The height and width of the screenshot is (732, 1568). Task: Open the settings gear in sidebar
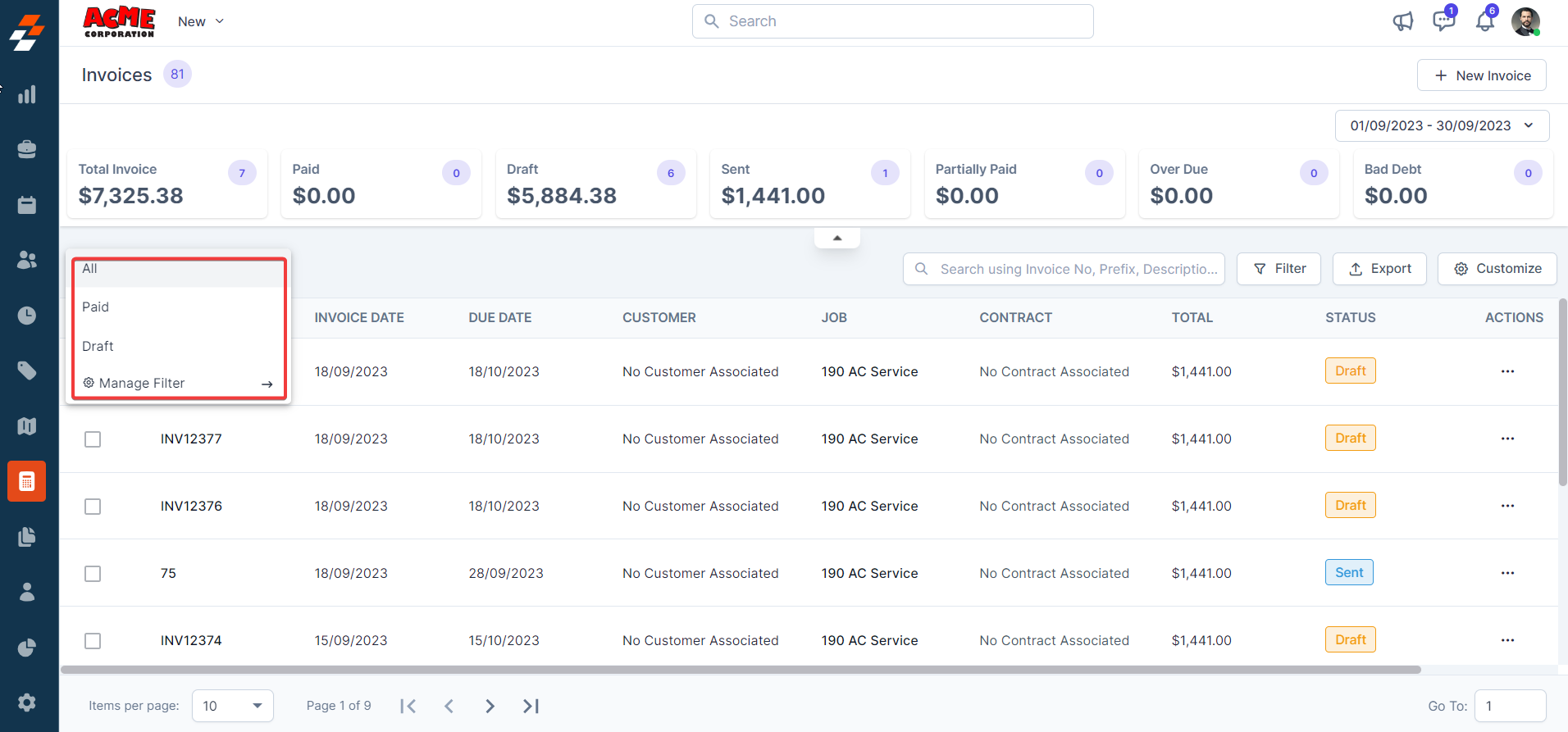click(27, 702)
